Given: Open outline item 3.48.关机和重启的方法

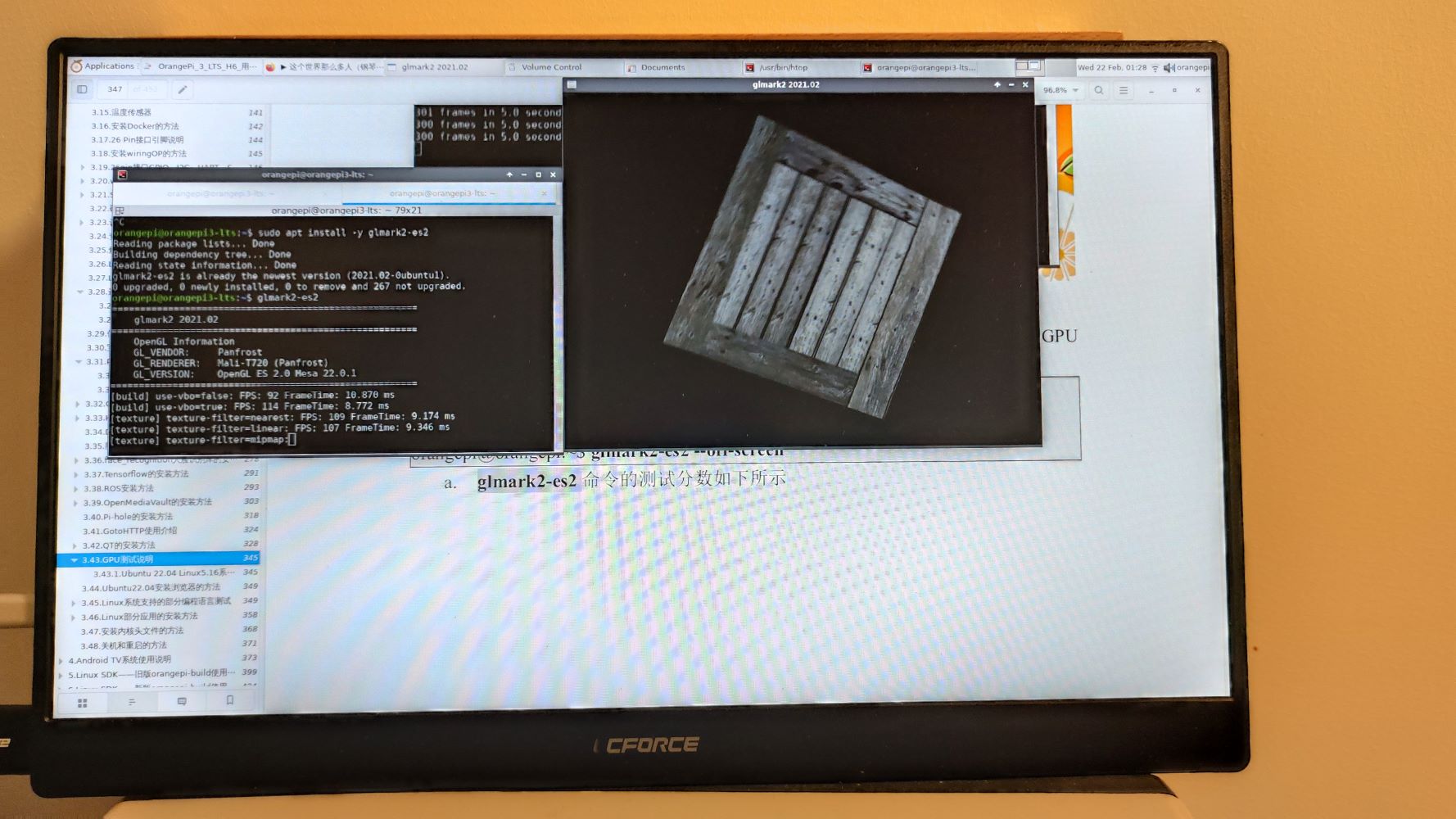Looking at the screenshot, I should 124,645.
